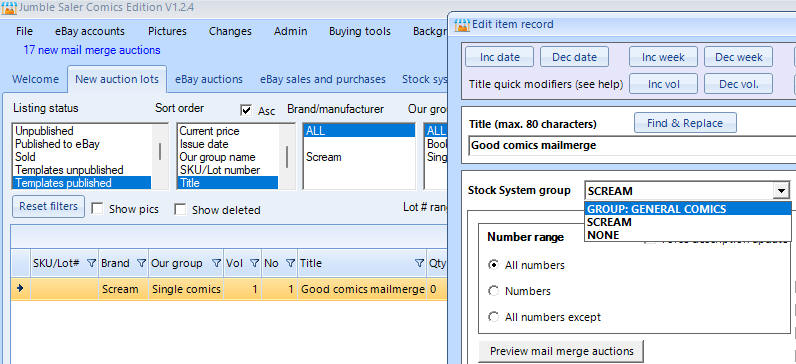
Task: Open the eBay accounts menu
Action: tap(90, 31)
